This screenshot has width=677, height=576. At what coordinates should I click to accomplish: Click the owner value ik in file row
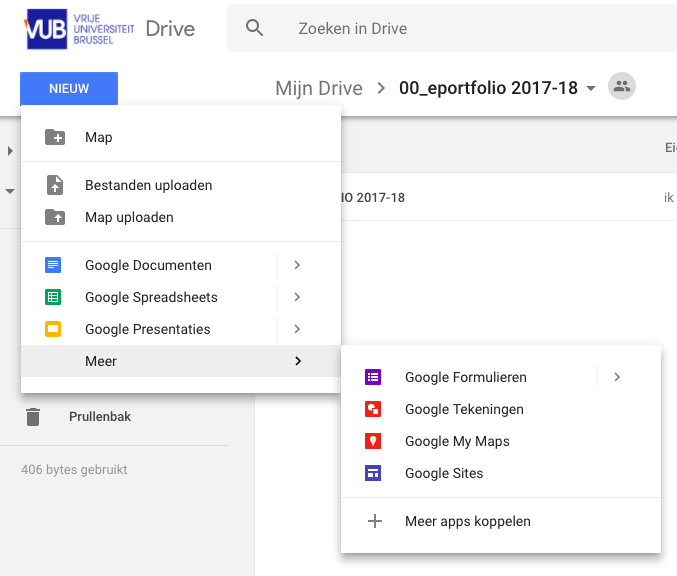pyautogui.click(x=669, y=197)
